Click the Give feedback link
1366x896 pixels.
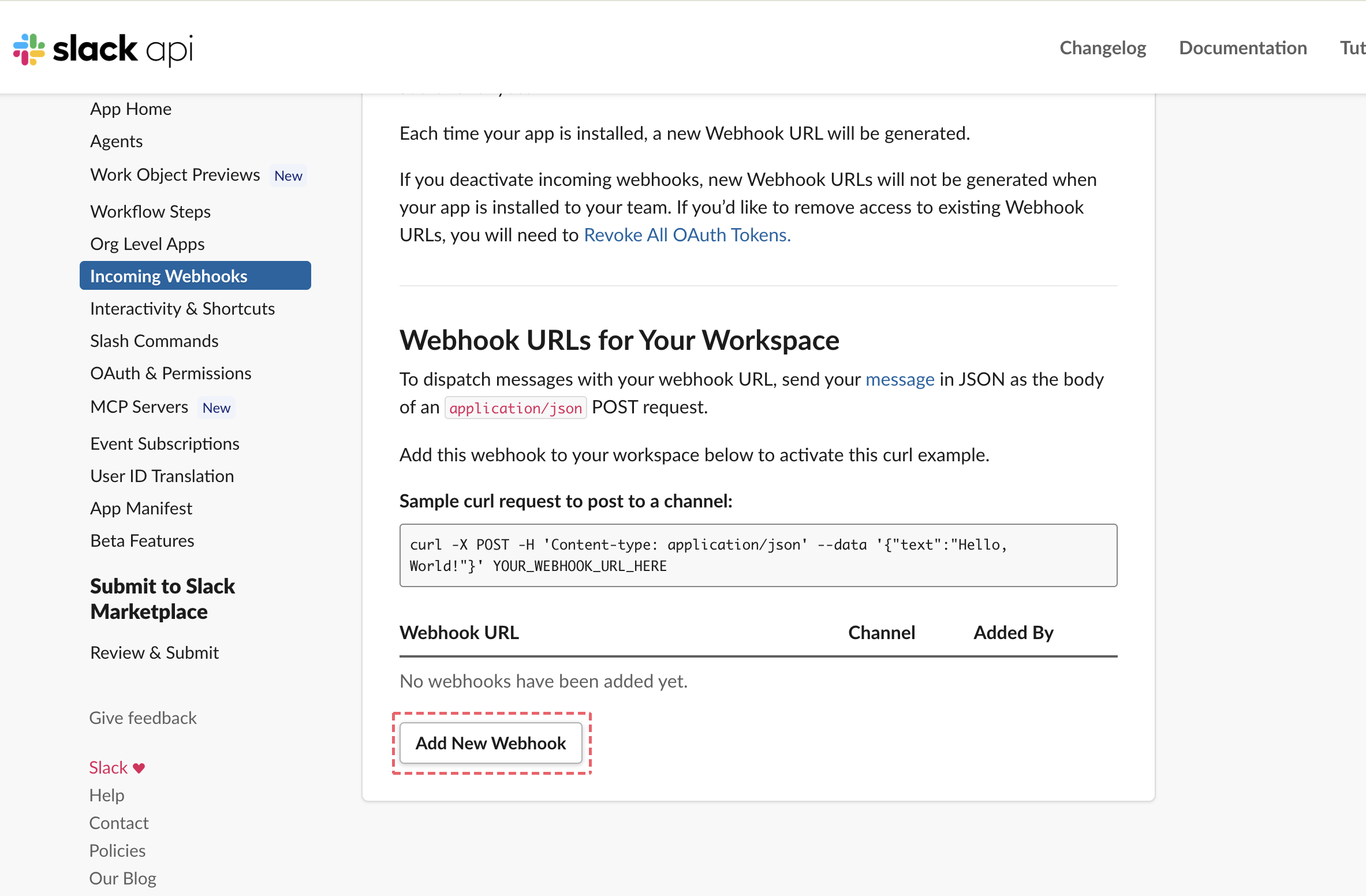(x=143, y=718)
